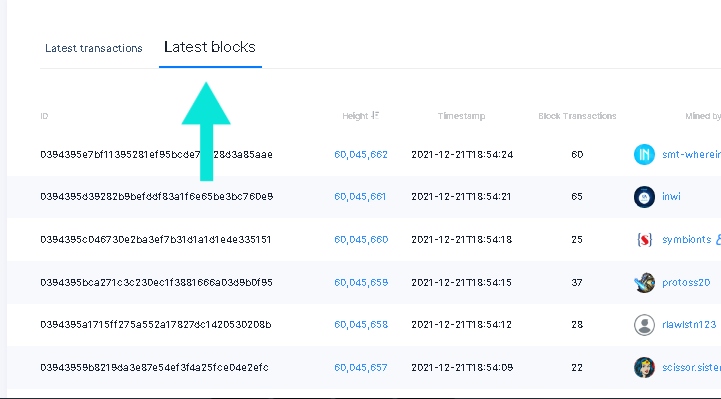Click timestamp 2021-12-21T18:54:12
This screenshot has height=399, width=721.
point(461,324)
